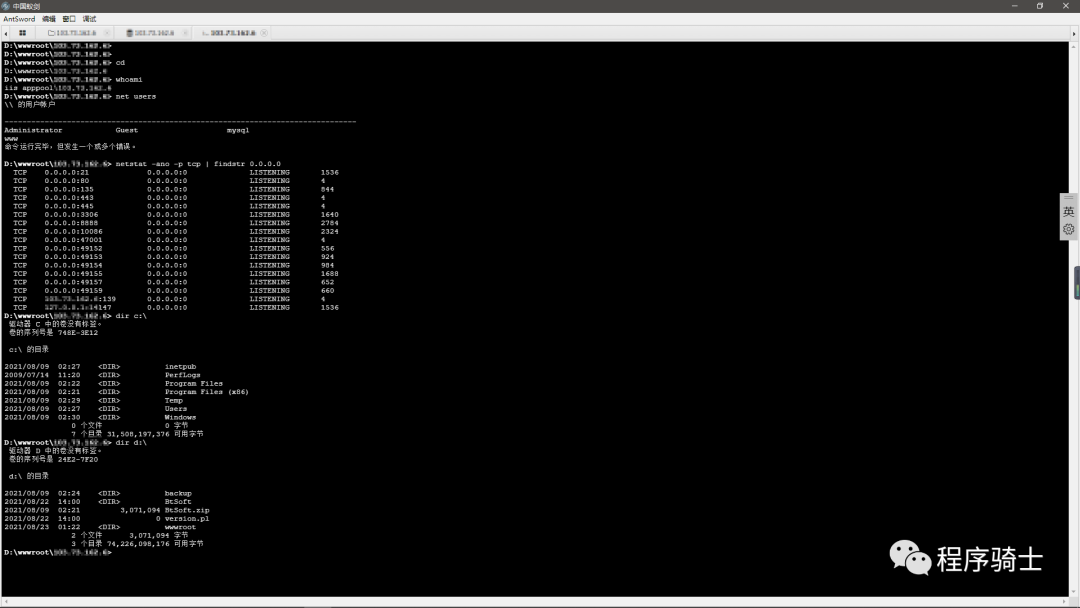Click the IME toolbar drag handle

coord(1068,198)
